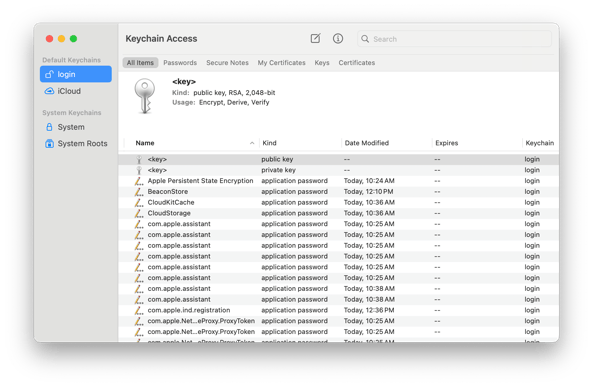This screenshot has width=593, height=387.
Task: Switch to the Keys tab
Action: coord(322,63)
